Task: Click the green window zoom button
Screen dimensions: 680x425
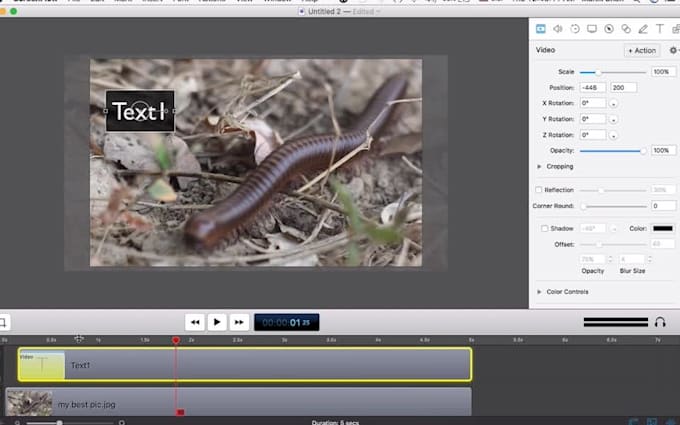Action: [13, 11]
